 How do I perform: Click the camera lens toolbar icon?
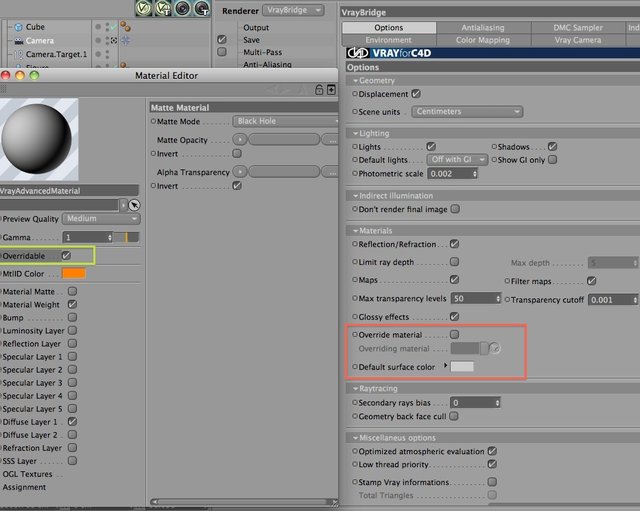click(x=182, y=8)
